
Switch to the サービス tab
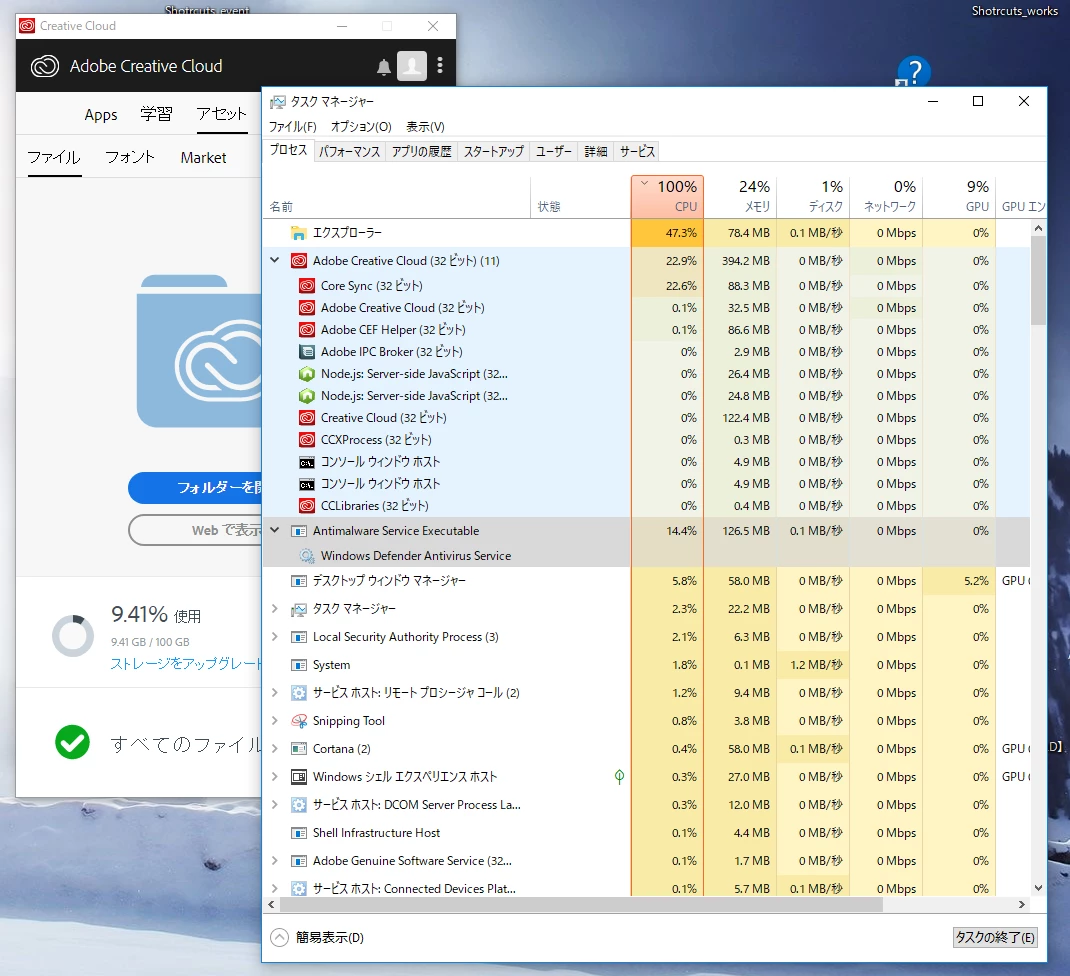[637, 152]
